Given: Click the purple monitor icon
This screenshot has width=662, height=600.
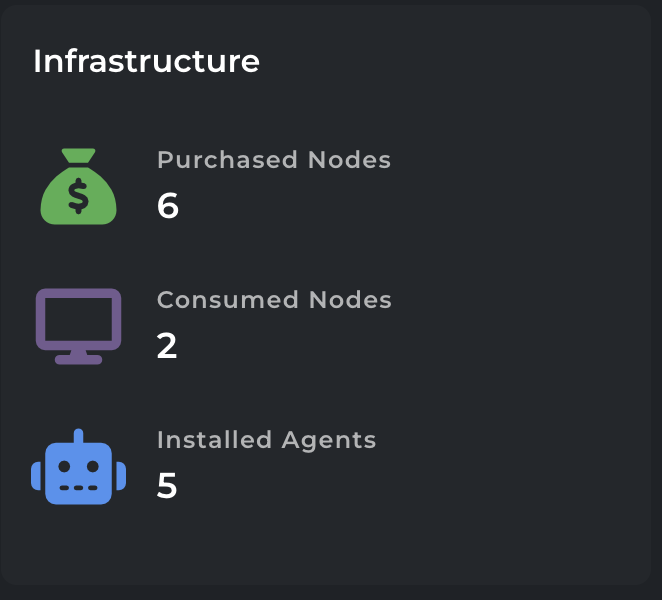Looking at the screenshot, I should (x=79, y=326).
